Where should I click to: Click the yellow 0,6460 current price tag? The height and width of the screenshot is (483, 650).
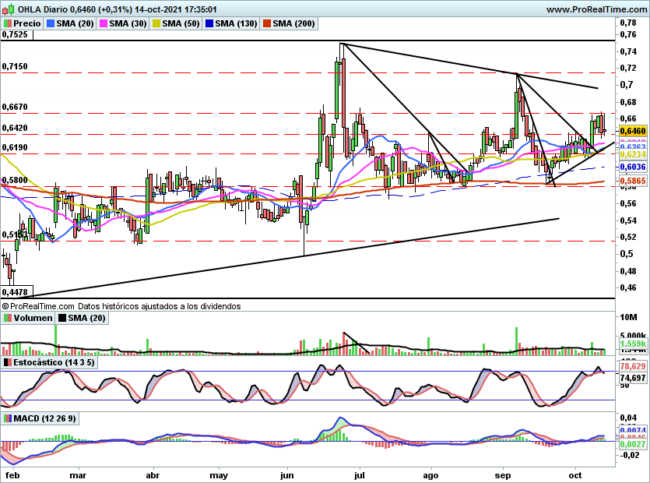(633, 131)
